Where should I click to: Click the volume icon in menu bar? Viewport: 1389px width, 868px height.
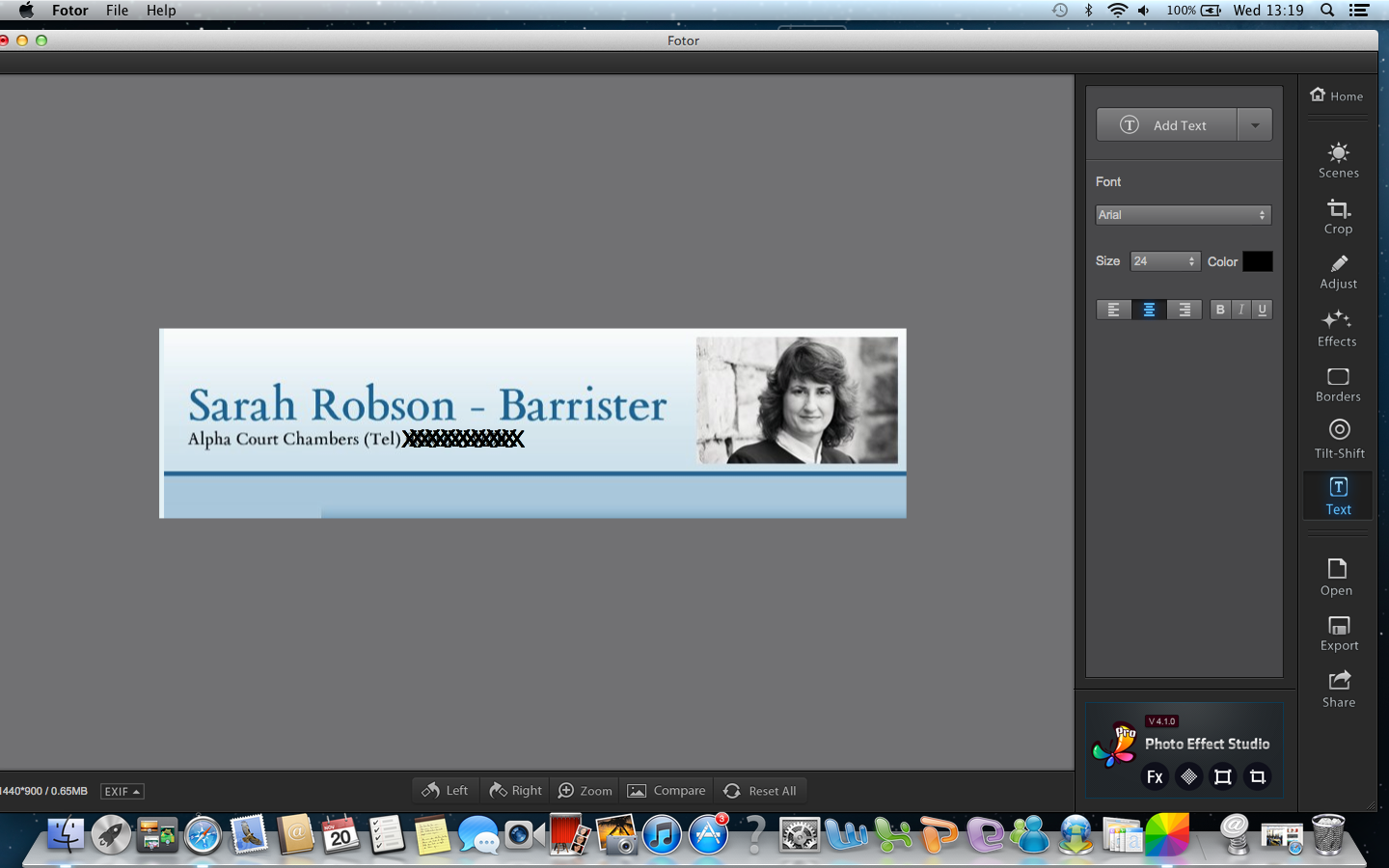[x=1144, y=11]
